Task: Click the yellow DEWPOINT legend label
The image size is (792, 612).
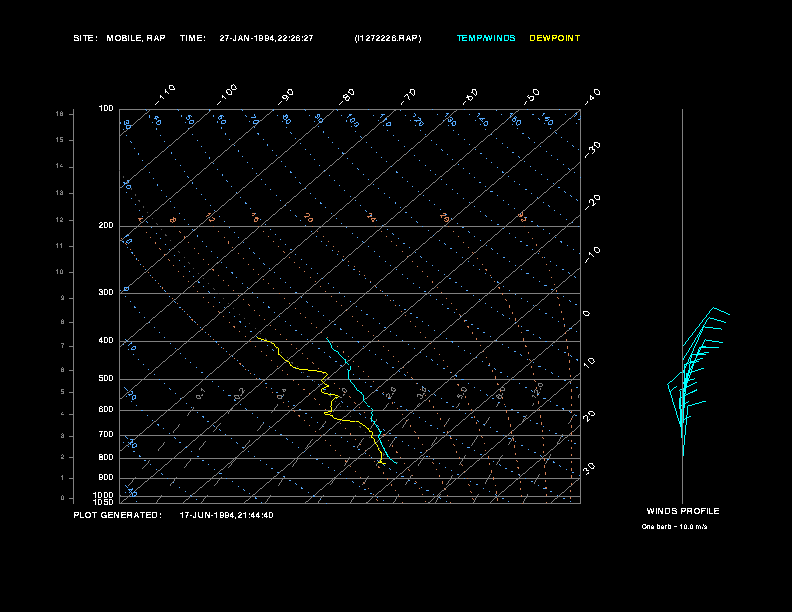Action: tap(555, 38)
